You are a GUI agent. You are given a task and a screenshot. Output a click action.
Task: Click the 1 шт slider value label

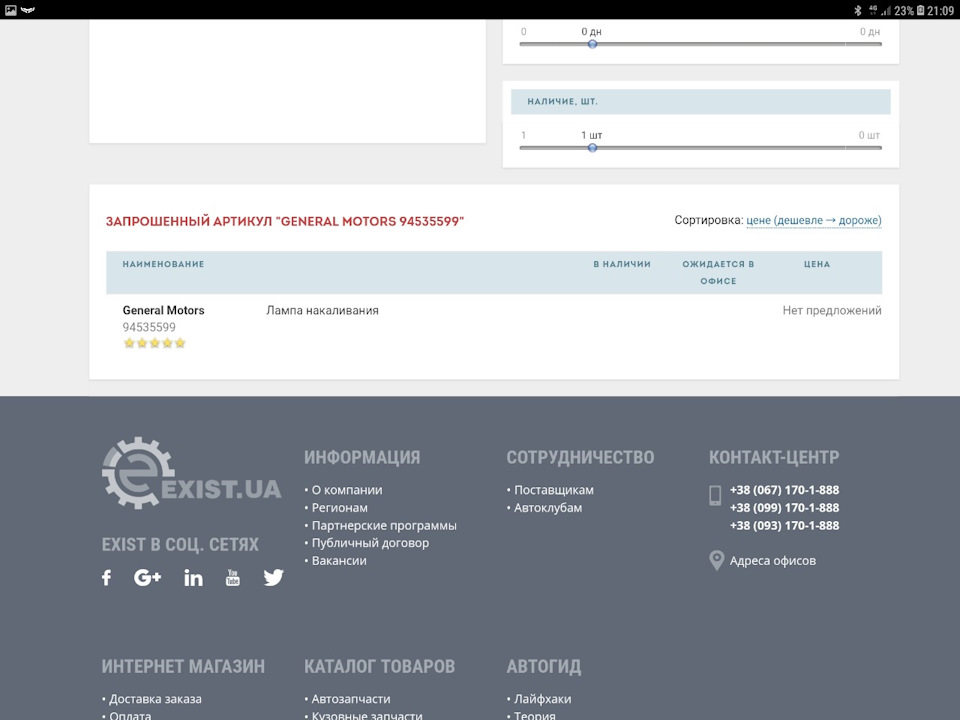[x=591, y=135]
